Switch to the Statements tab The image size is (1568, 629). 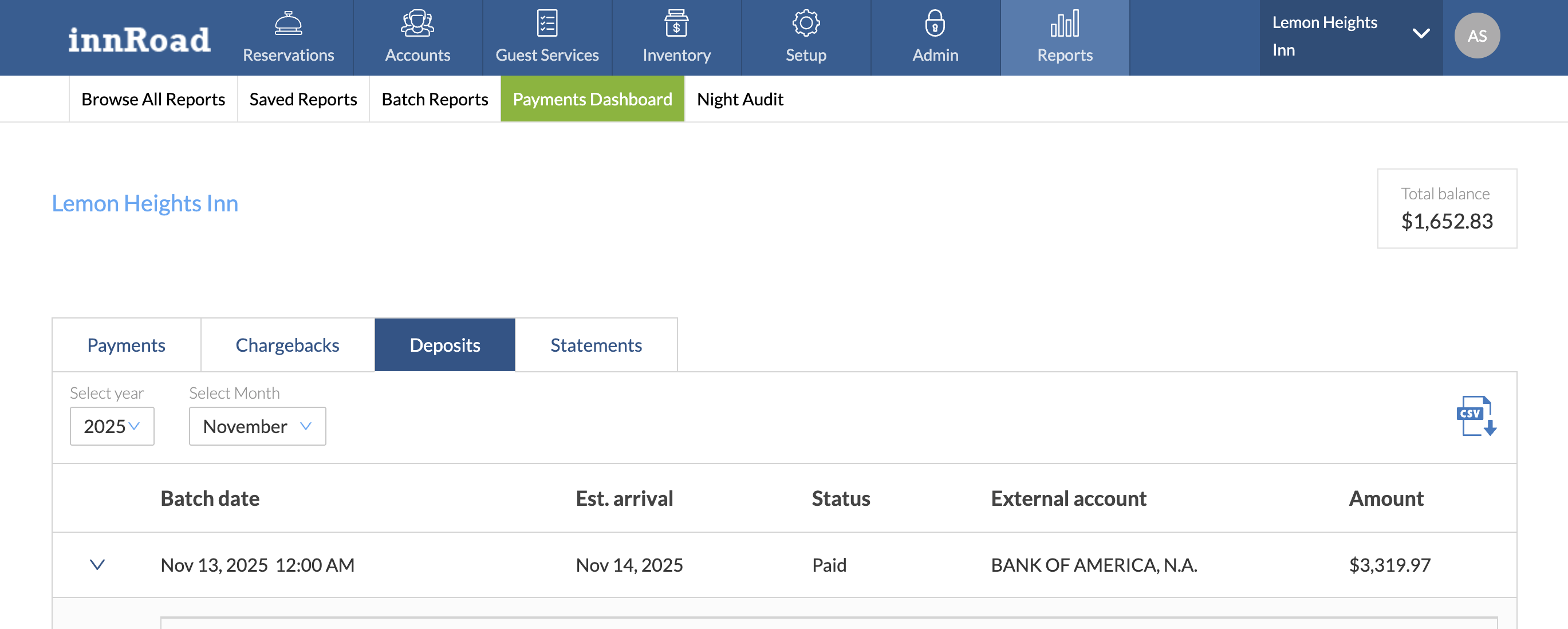(x=596, y=345)
